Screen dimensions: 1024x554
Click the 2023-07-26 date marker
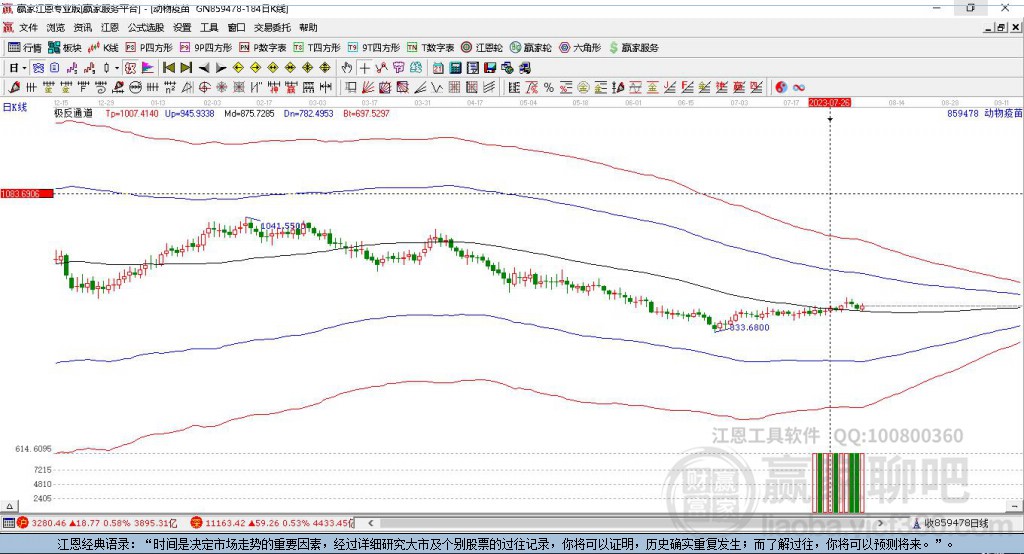829,103
